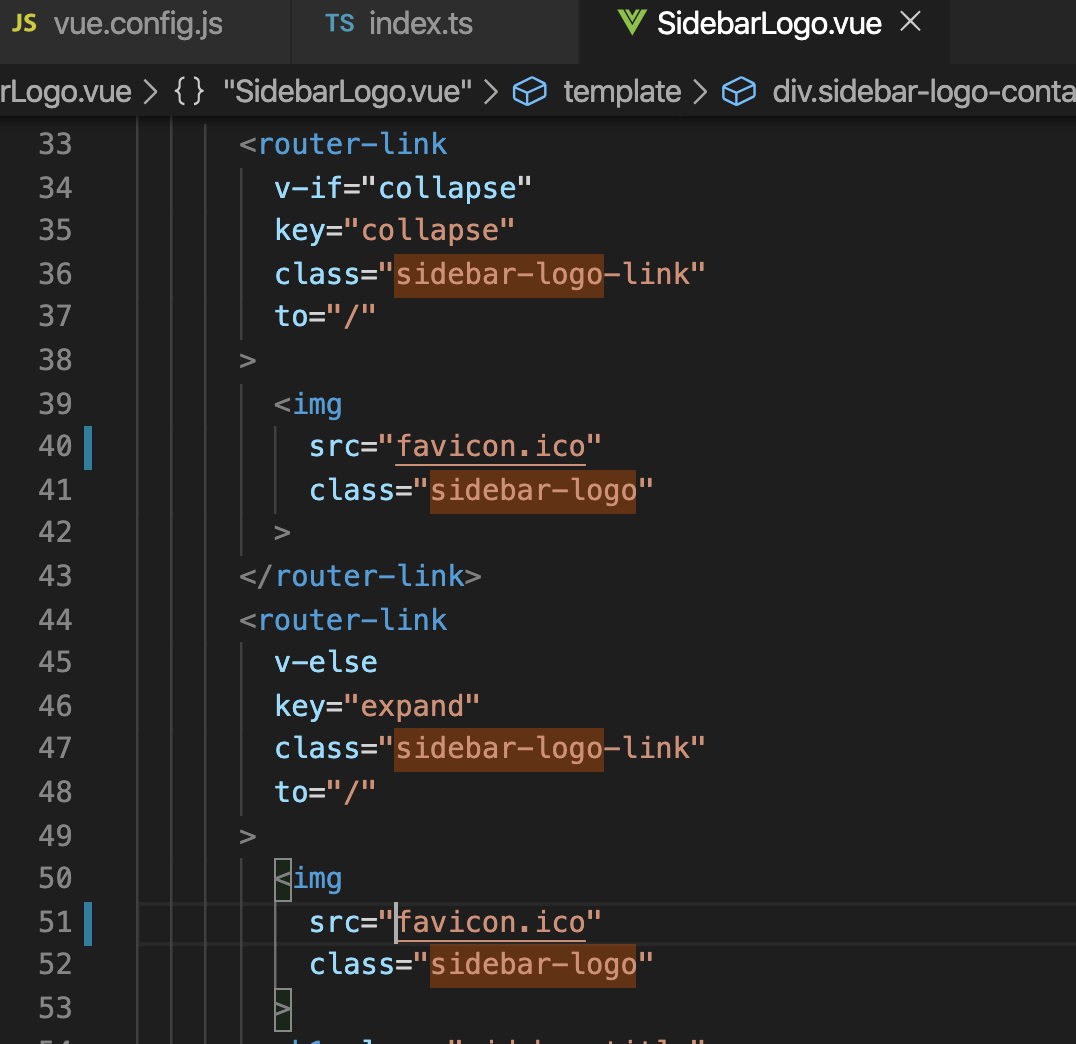Click the highlighted closing bracket on line 53
This screenshot has width=1076, height=1044.
(283, 1009)
